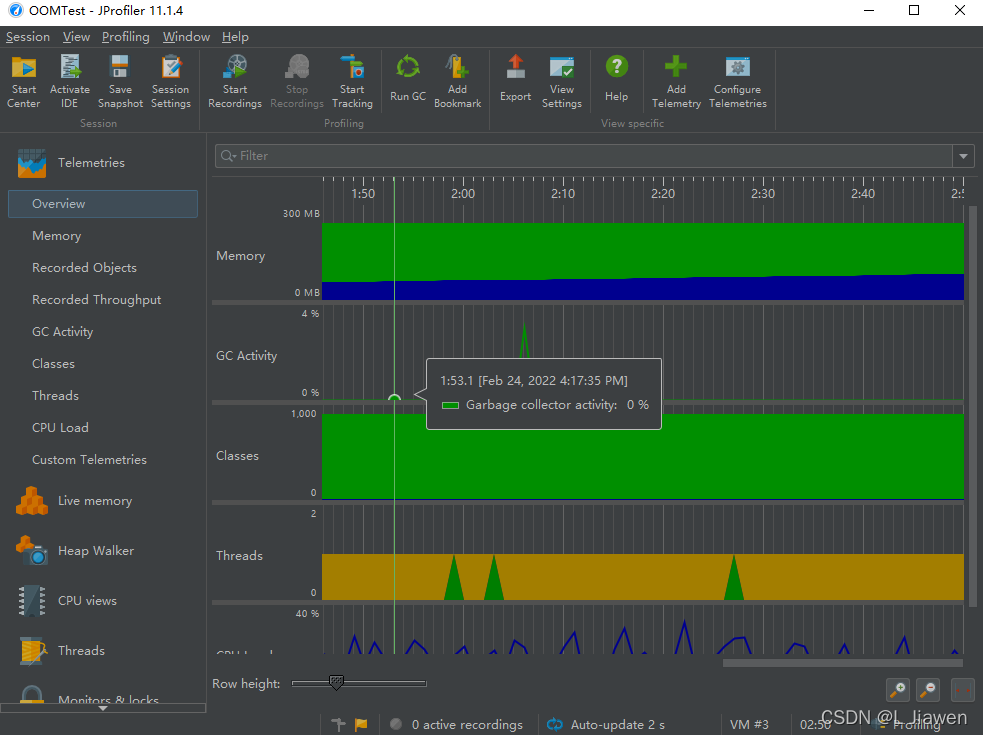Click the zoom-to-fit timeline button
This screenshot has width=983, height=735.
(962, 690)
